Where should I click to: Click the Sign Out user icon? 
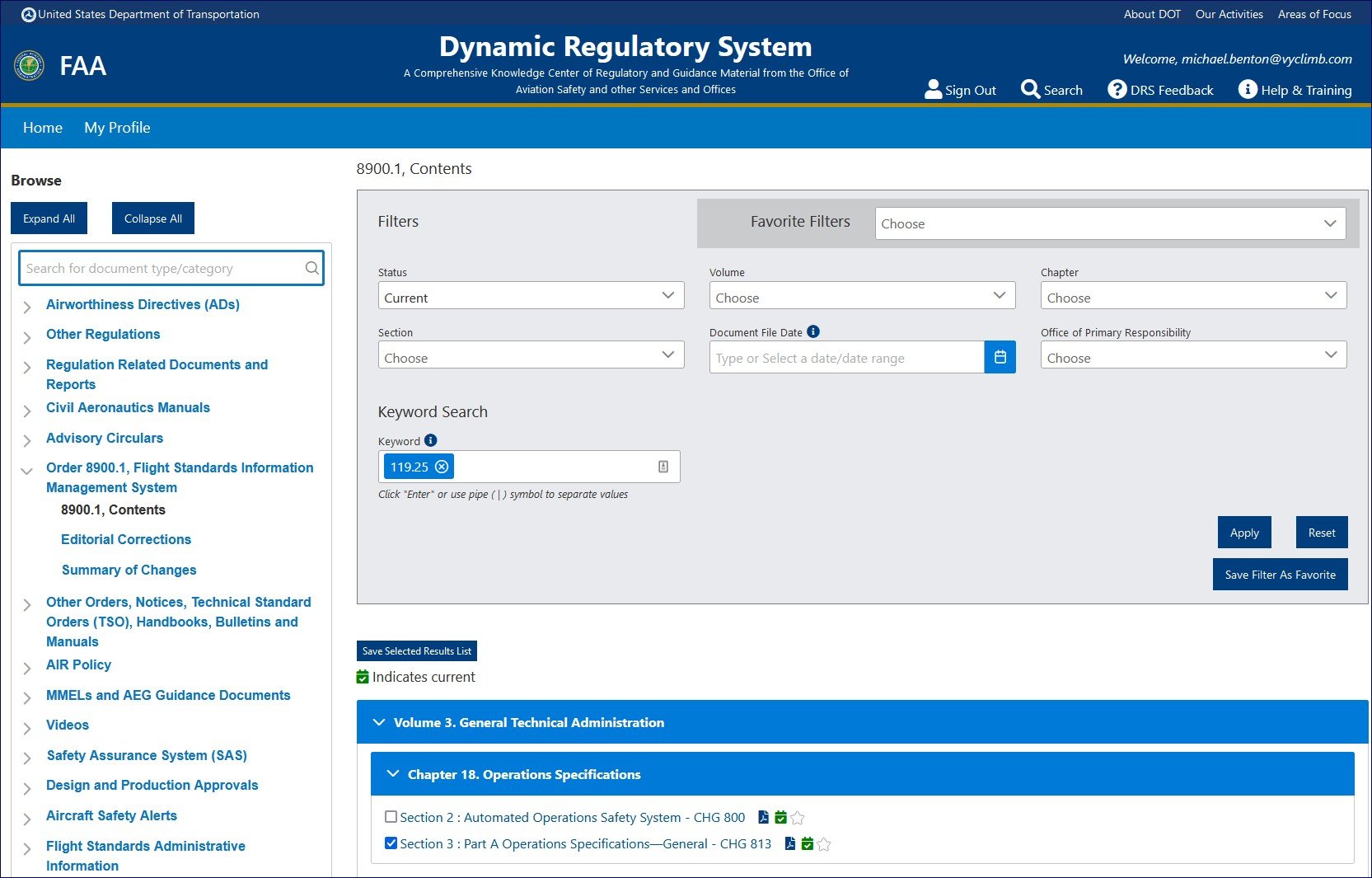click(x=933, y=89)
